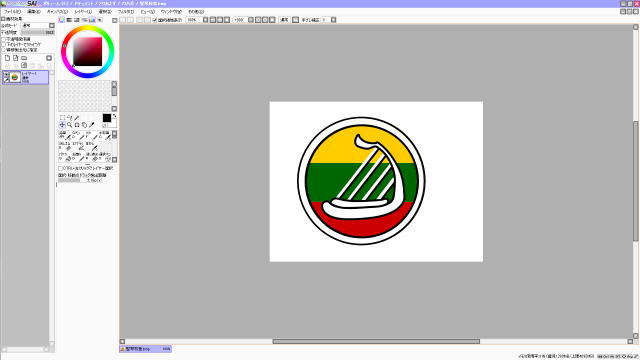Pick the Eyedropper tool
This screenshot has width=640, height=360.
point(92,125)
